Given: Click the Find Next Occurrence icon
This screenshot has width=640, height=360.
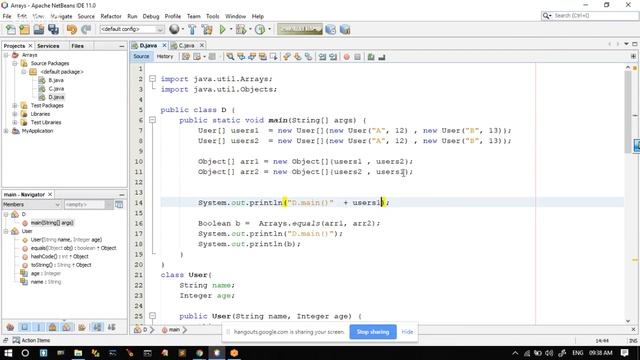Looking at the screenshot, I should click(x=252, y=57).
